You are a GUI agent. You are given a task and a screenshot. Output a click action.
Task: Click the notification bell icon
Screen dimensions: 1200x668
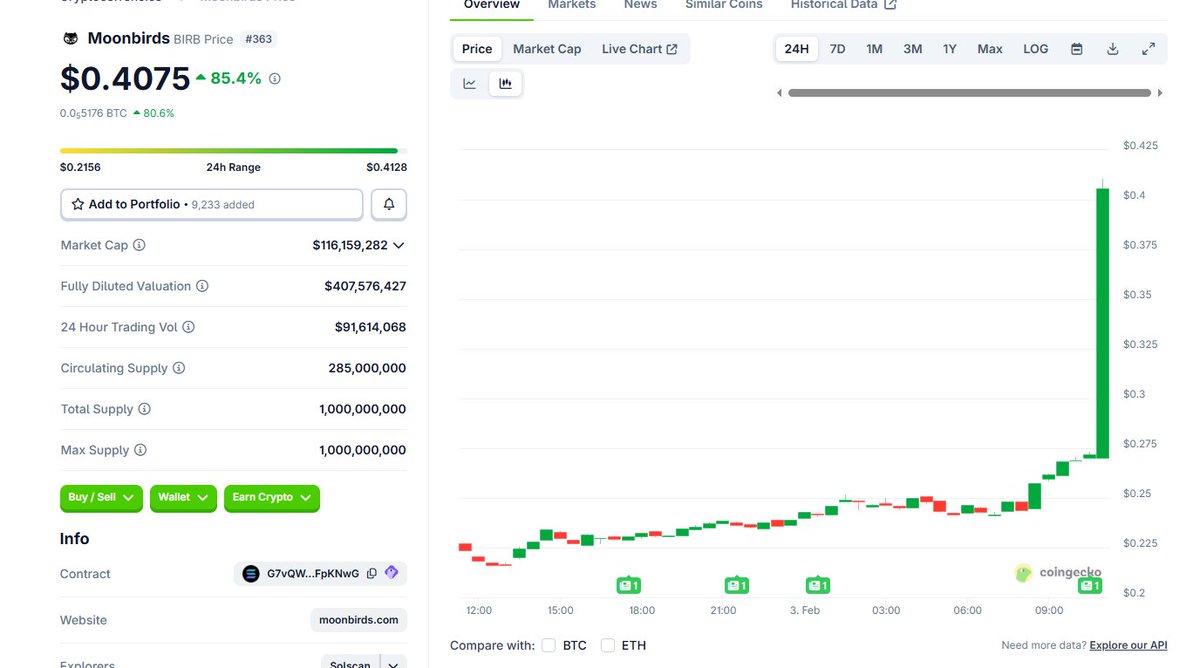pyautogui.click(x=389, y=204)
